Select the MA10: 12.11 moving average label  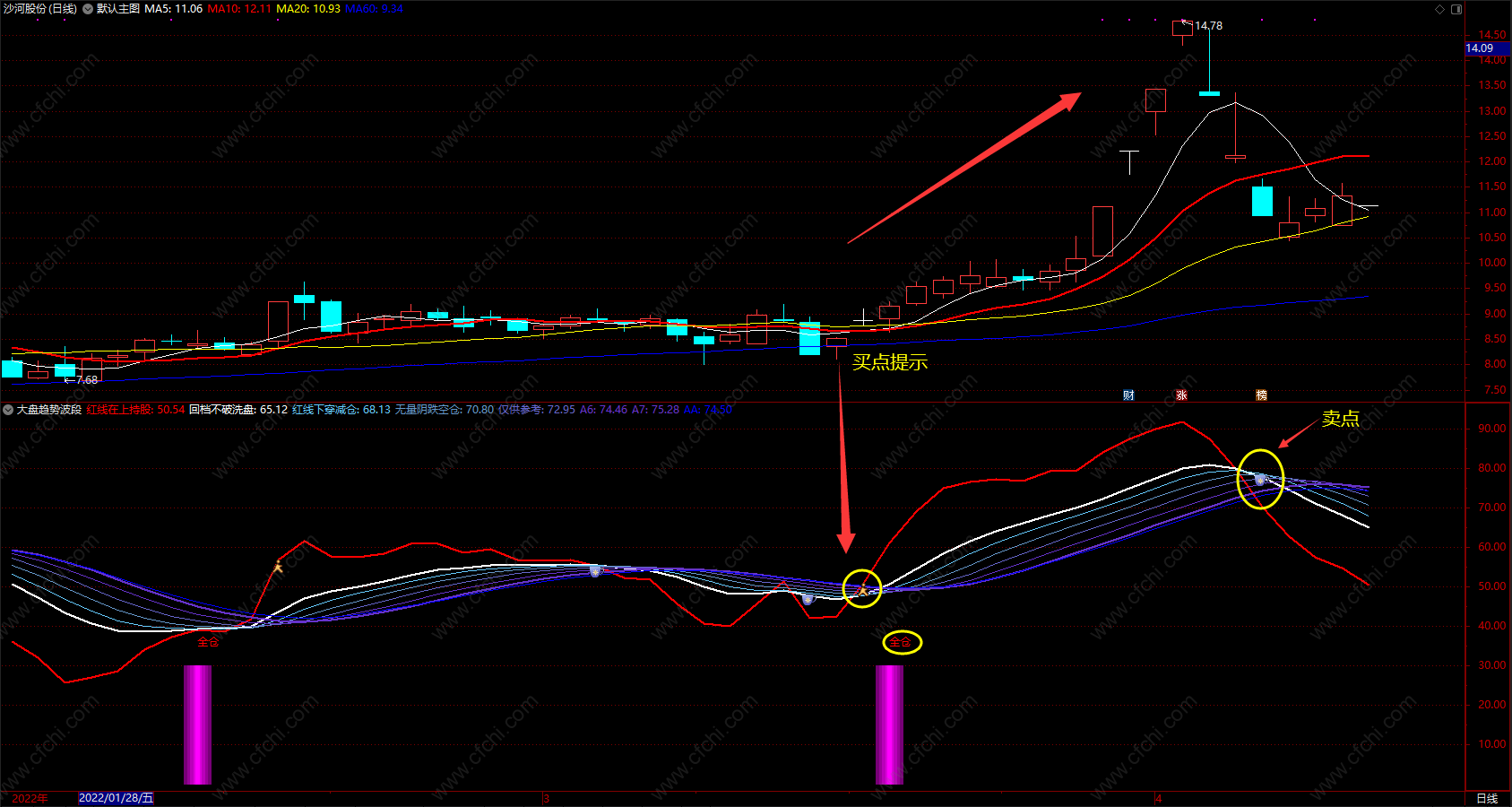click(x=239, y=9)
